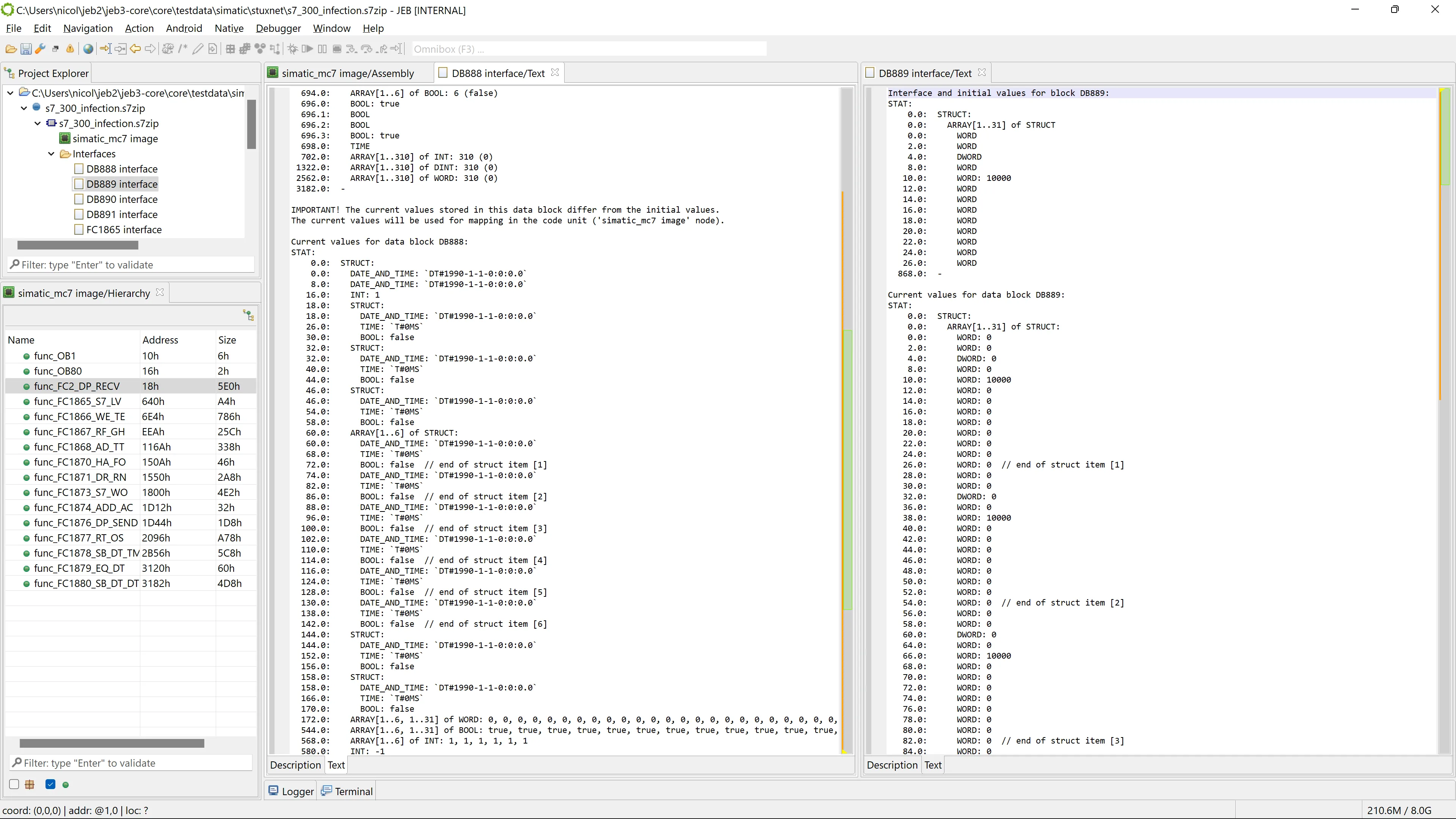The height and width of the screenshot is (819, 1456).
Task: Collapse the s7_300_infection.s7zip chip node
Action: pos(37,123)
